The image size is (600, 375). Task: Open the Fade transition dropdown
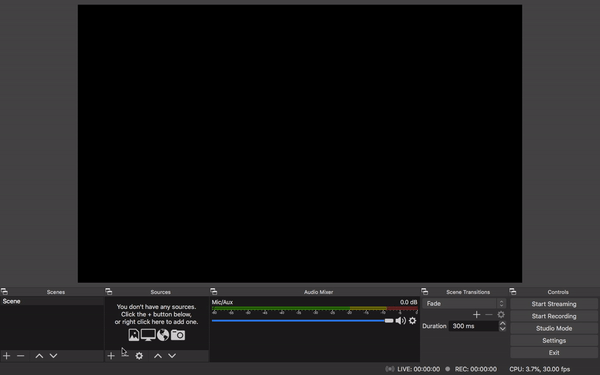pos(464,303)
